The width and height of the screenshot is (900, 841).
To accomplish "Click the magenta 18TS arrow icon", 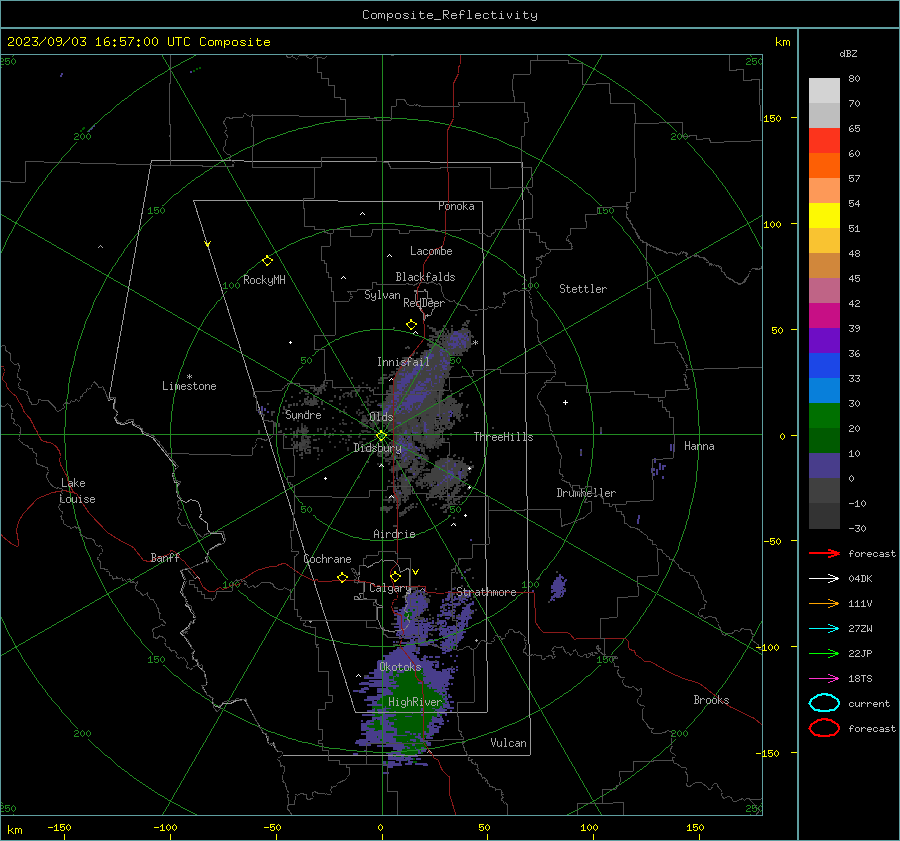I will (x=824, y=679).
